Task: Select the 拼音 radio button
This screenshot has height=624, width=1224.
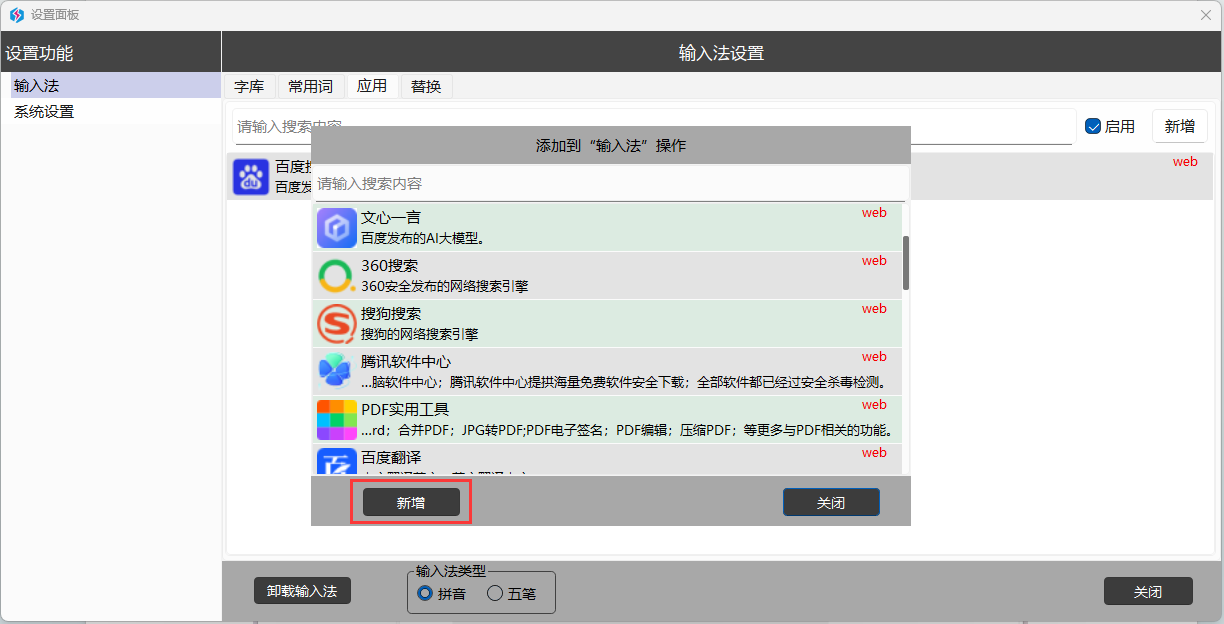Action: tap(425, 593)
